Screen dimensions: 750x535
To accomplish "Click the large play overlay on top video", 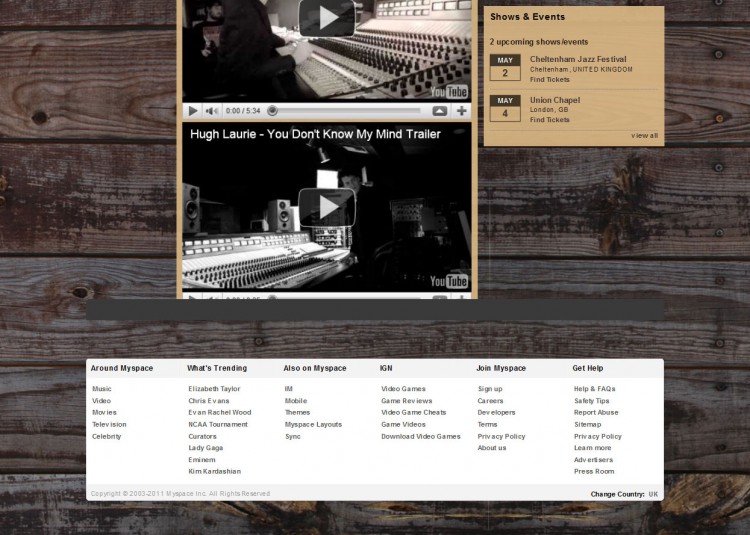I will (x=327, y=17).
